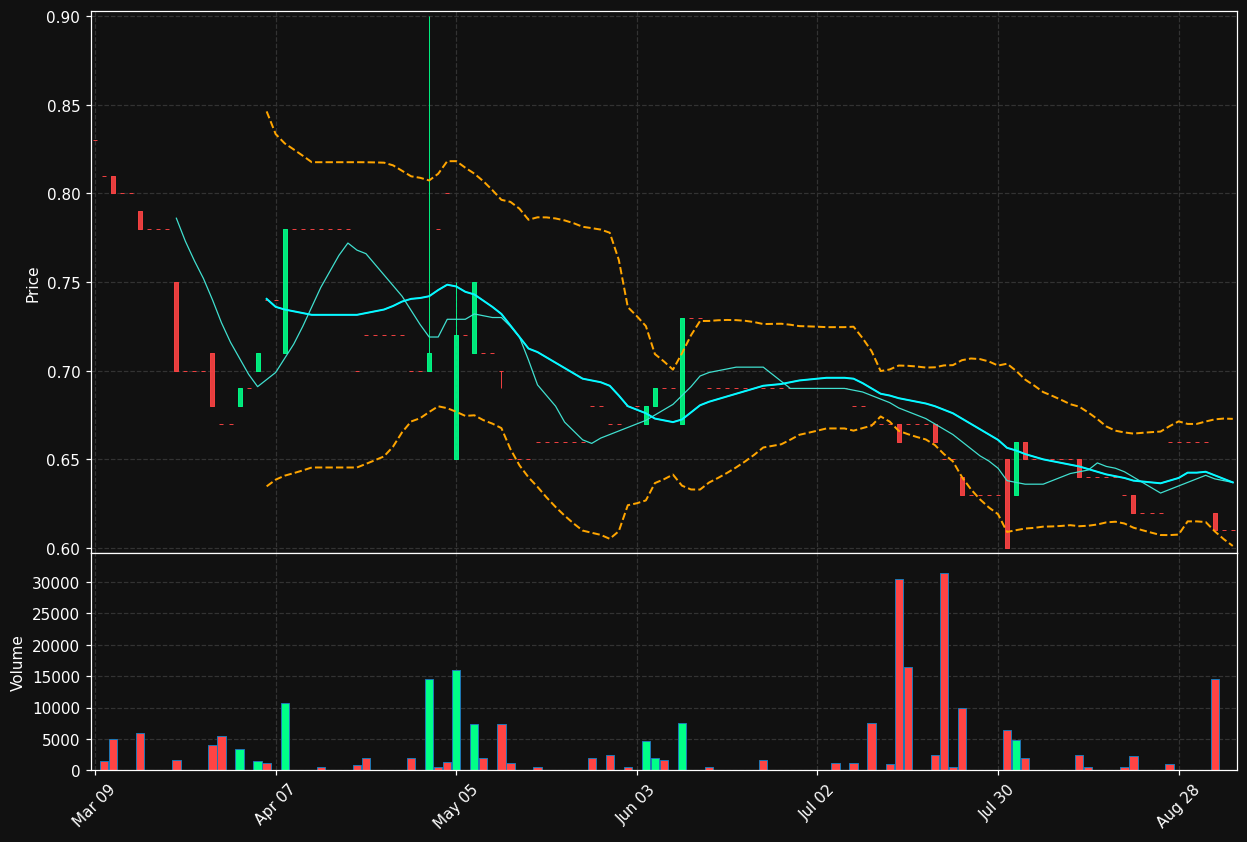Select the green volume bar above Apr 07
This screenshot has height=842, width=1247.
coord(285,737)
